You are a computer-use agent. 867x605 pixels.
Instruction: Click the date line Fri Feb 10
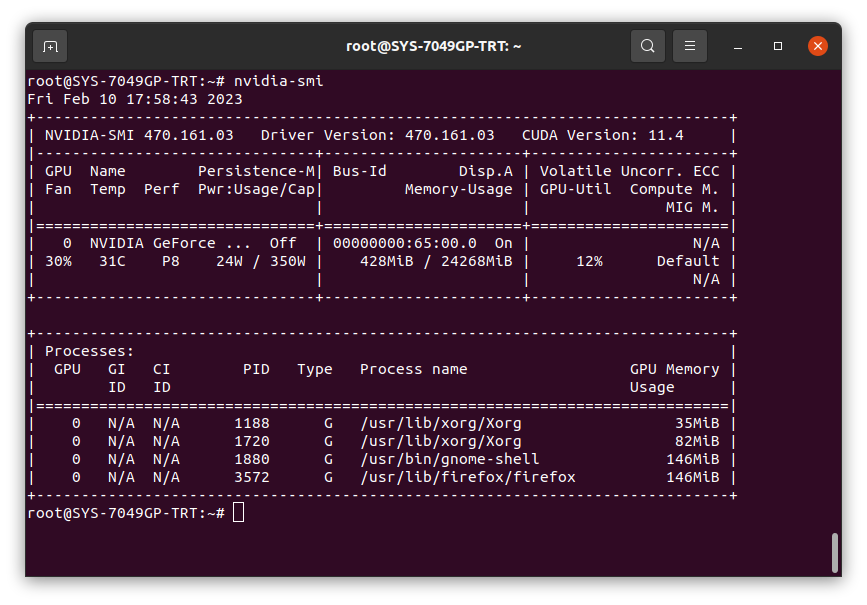(x=135, y=99)
